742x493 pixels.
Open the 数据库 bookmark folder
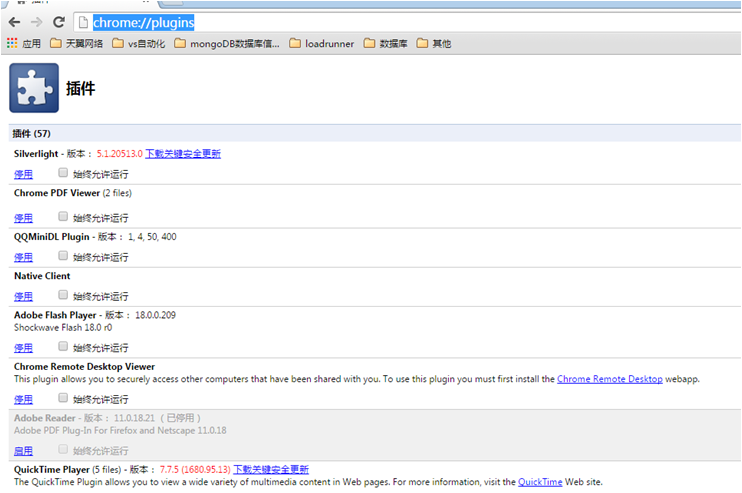(x=385, y=44)
